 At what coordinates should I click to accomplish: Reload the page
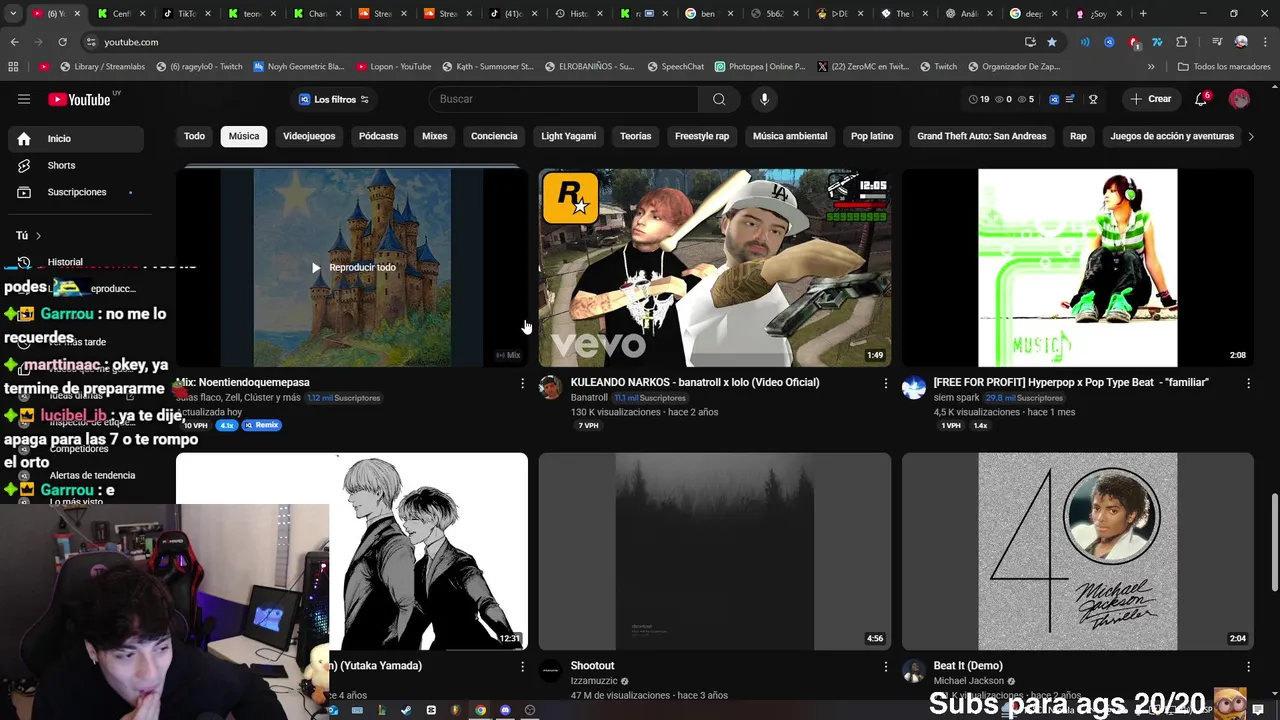[62, 42]
